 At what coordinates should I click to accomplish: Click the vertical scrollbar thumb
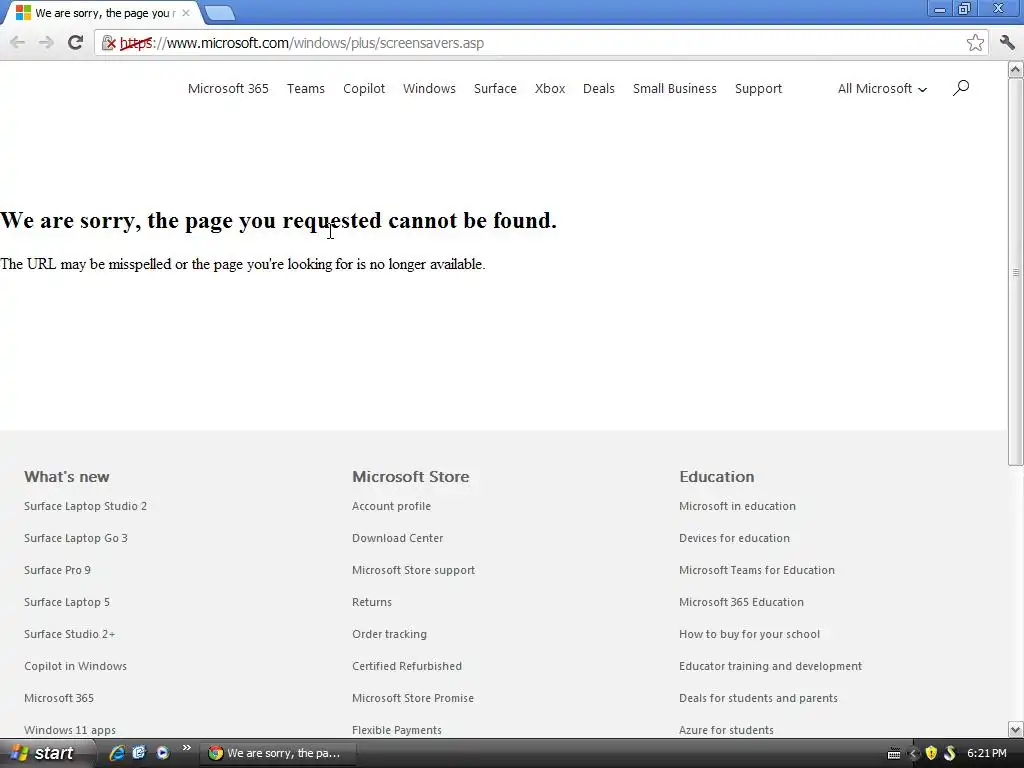point(1016,272)
